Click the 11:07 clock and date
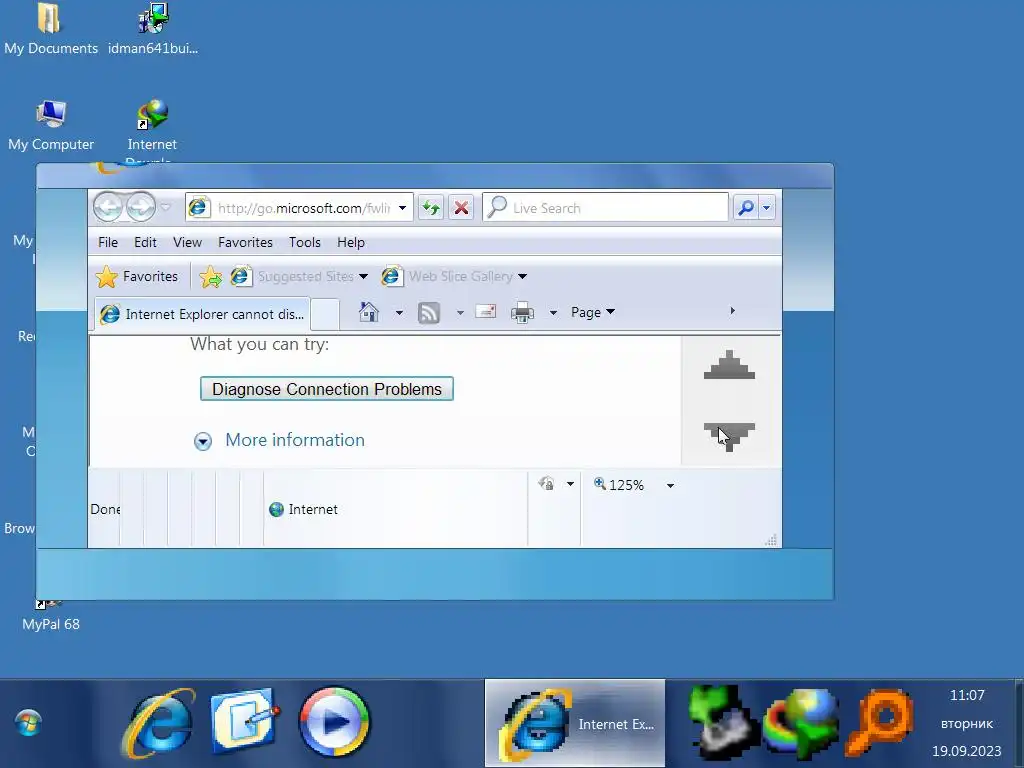Screen dimensions: 1024x768 [x=967, y=723]
